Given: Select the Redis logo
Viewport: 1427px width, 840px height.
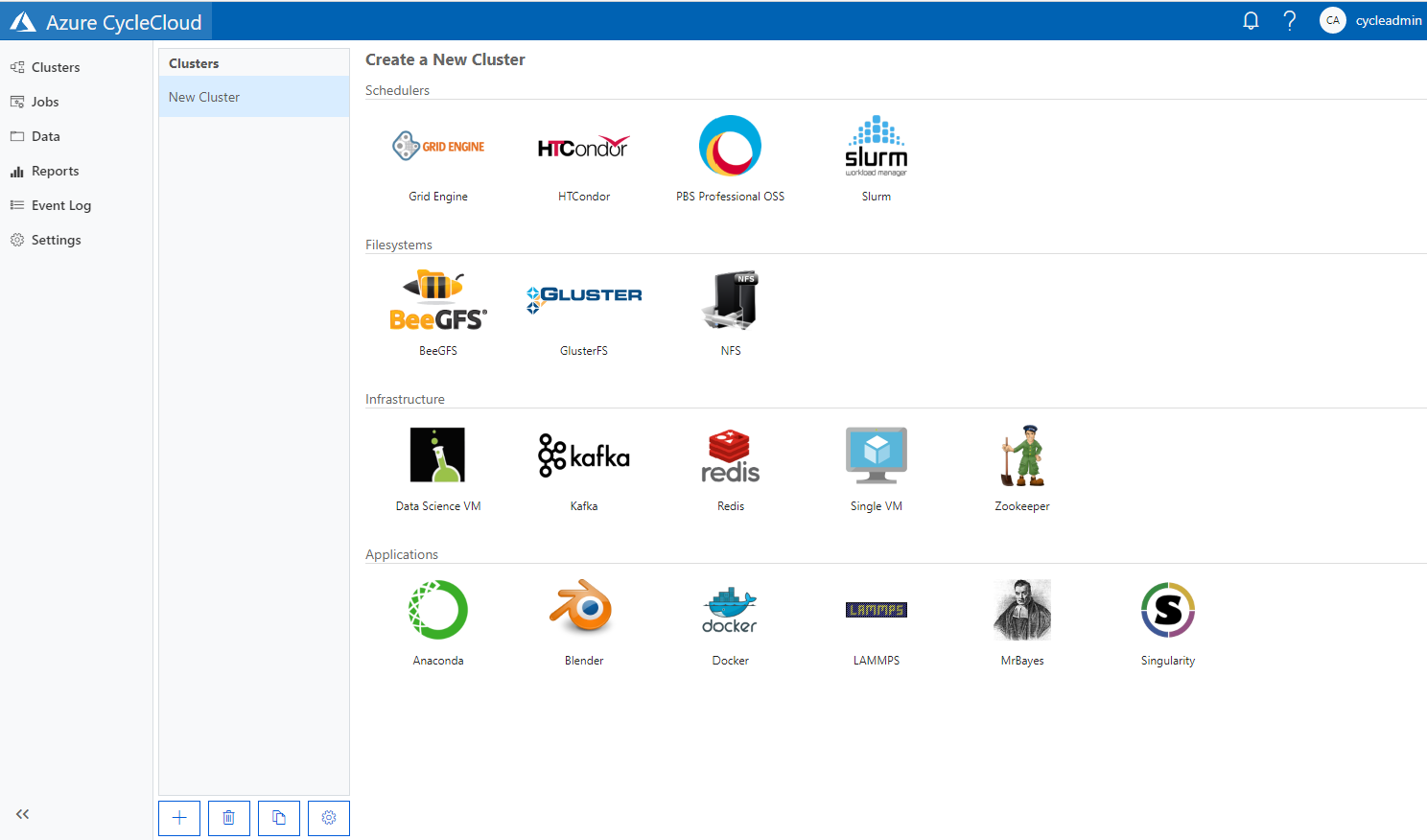Looking at the screenshot, I should point(730,455).
